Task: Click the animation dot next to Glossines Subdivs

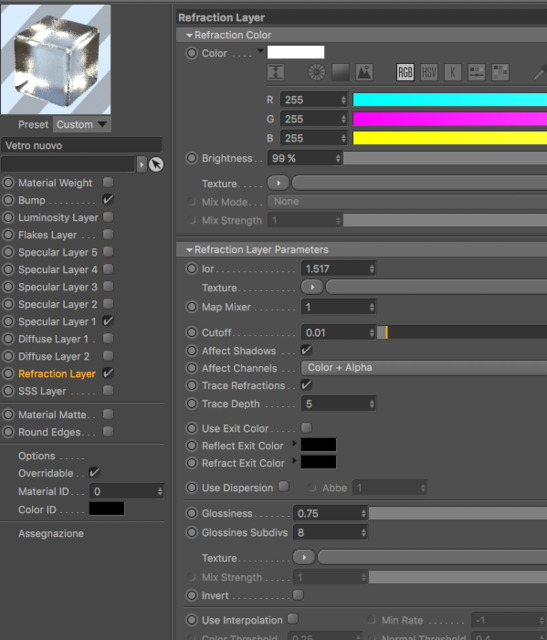Action: point(191,532)
